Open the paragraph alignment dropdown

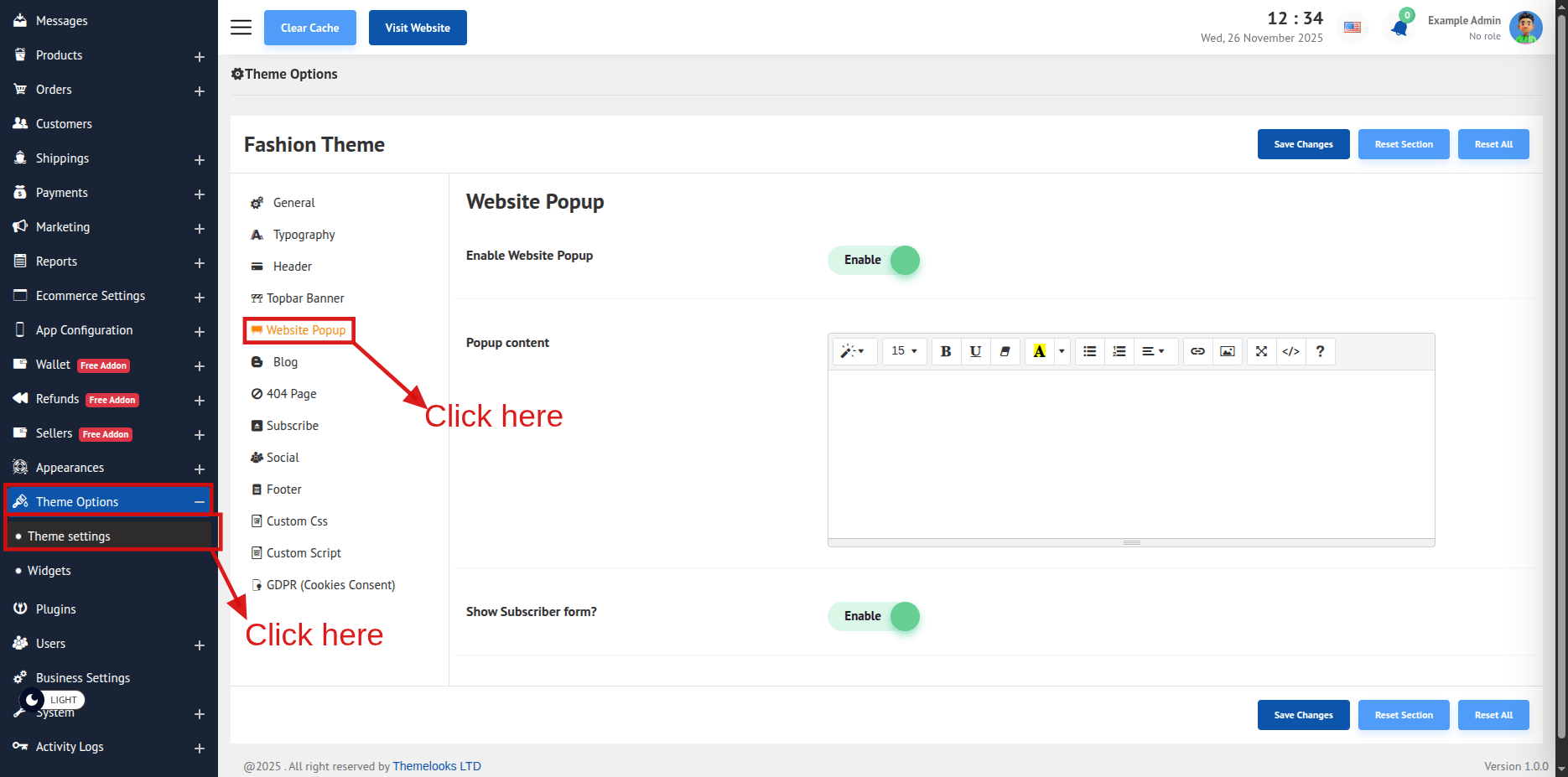(x=1153, y=351)
